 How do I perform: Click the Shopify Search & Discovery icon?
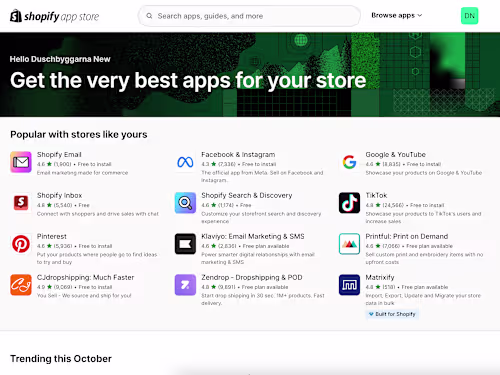click(x=185, y=203)
